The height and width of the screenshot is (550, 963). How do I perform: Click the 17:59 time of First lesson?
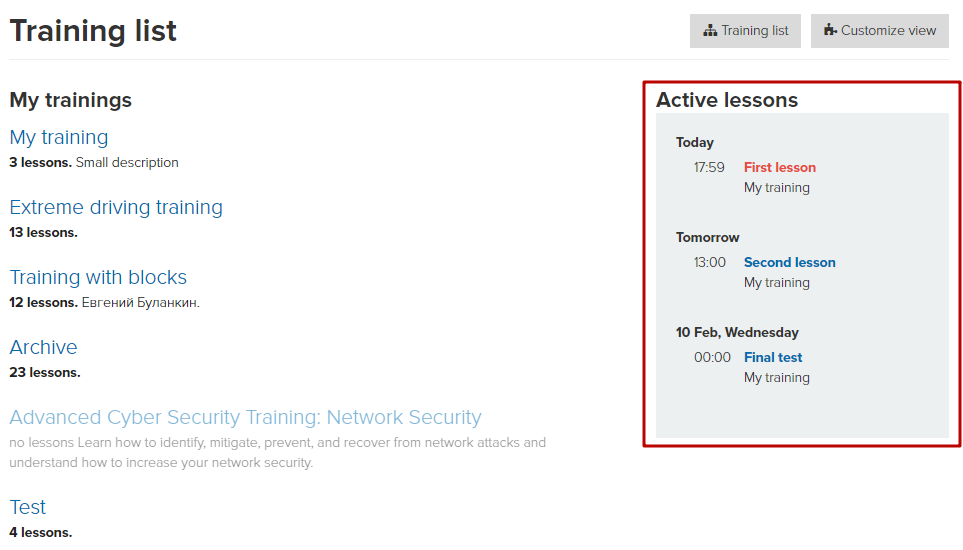(x=709, y=167)
